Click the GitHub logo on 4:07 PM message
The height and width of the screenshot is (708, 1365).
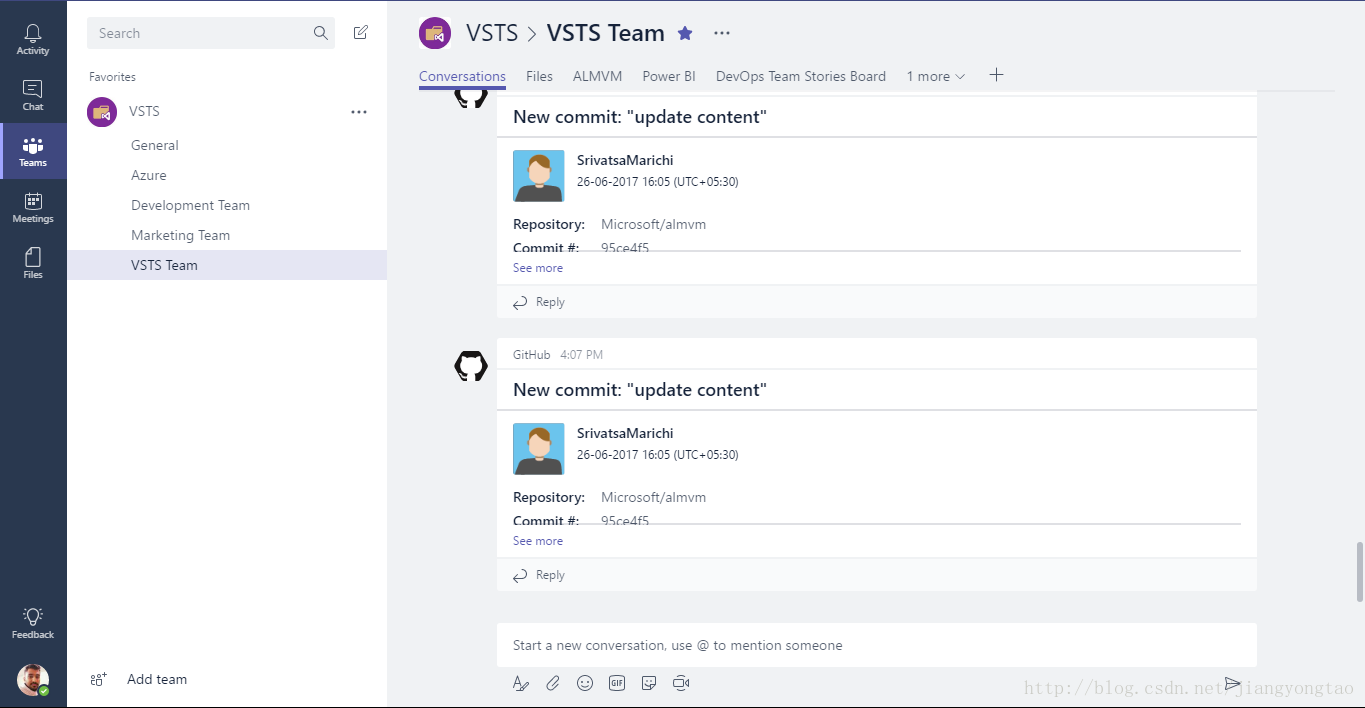pyautogui.click(x=471, y=366)
